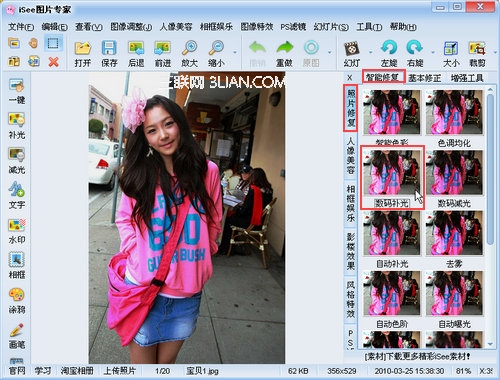Apply 数码减光 effect thumbnail
The image size is (500, 380).
pyautogui.click(x=454, y=172)
